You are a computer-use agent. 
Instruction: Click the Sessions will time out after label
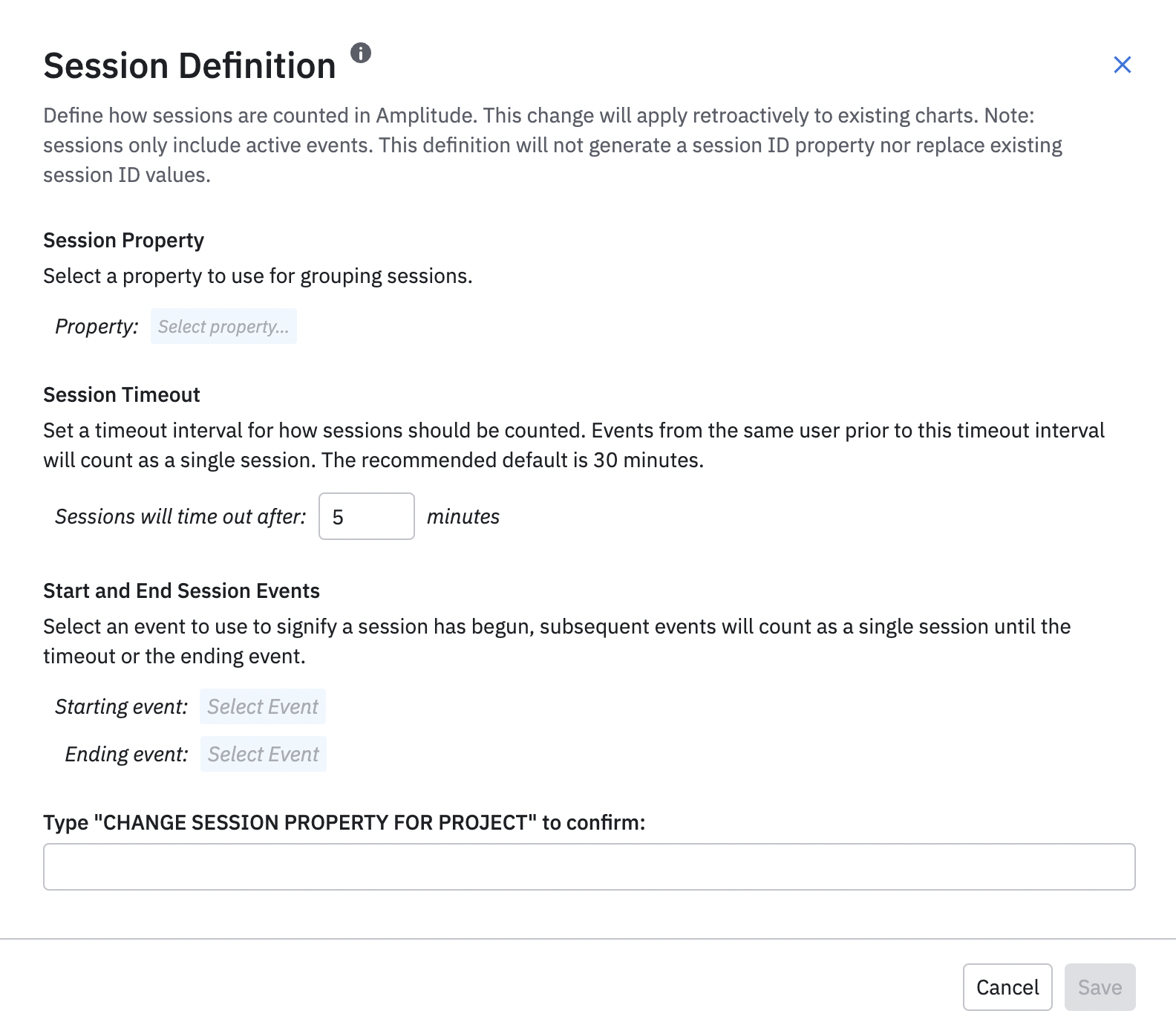180,516
